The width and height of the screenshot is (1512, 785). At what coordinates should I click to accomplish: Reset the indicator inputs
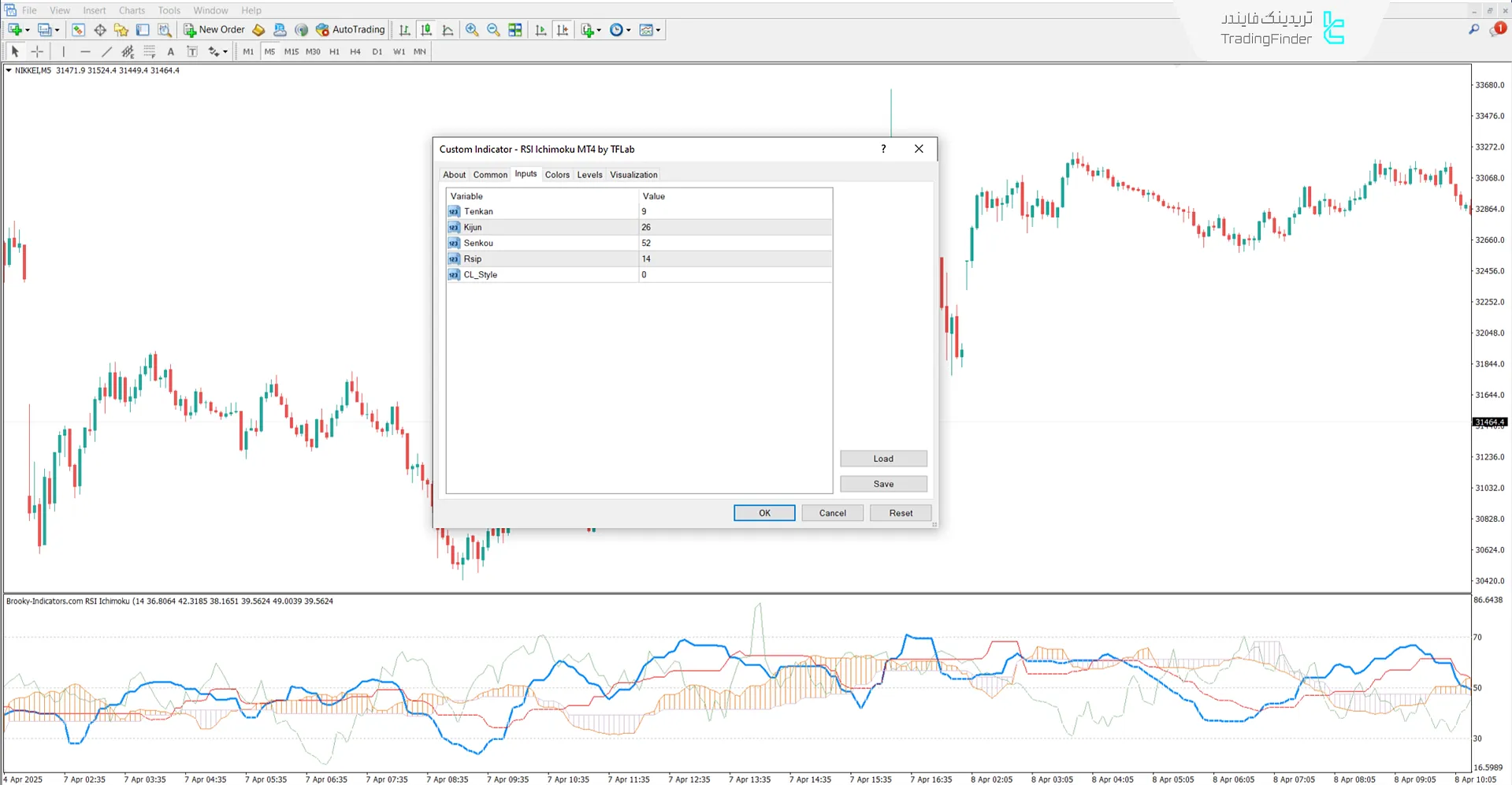[900, 512]
